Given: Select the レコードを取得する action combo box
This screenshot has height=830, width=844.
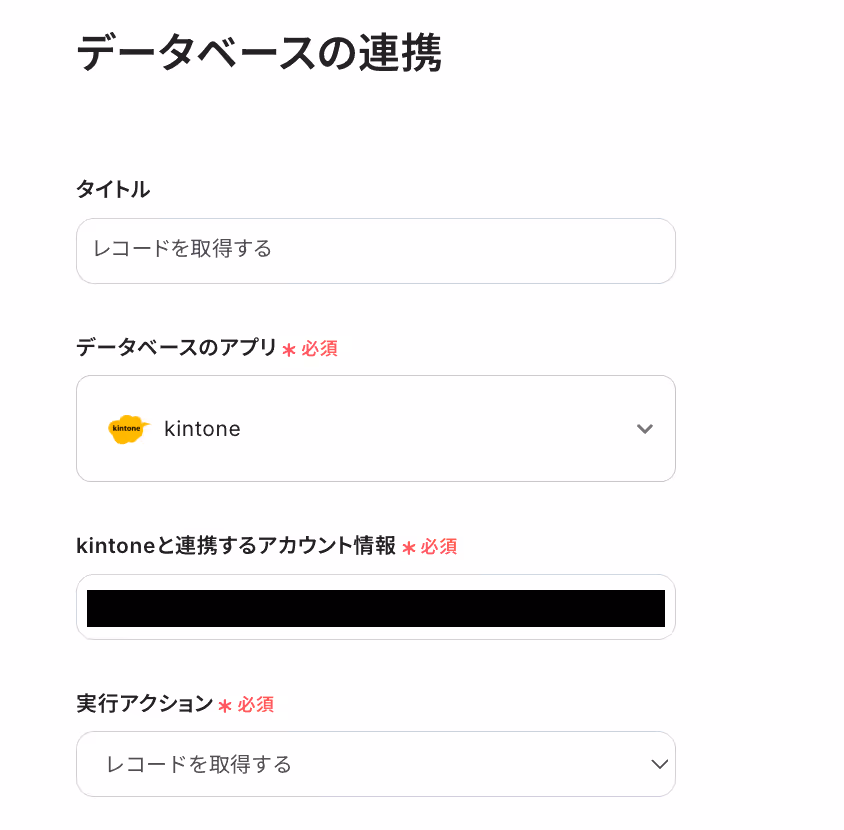Looking at the screenshot, I should click(376, 764).
